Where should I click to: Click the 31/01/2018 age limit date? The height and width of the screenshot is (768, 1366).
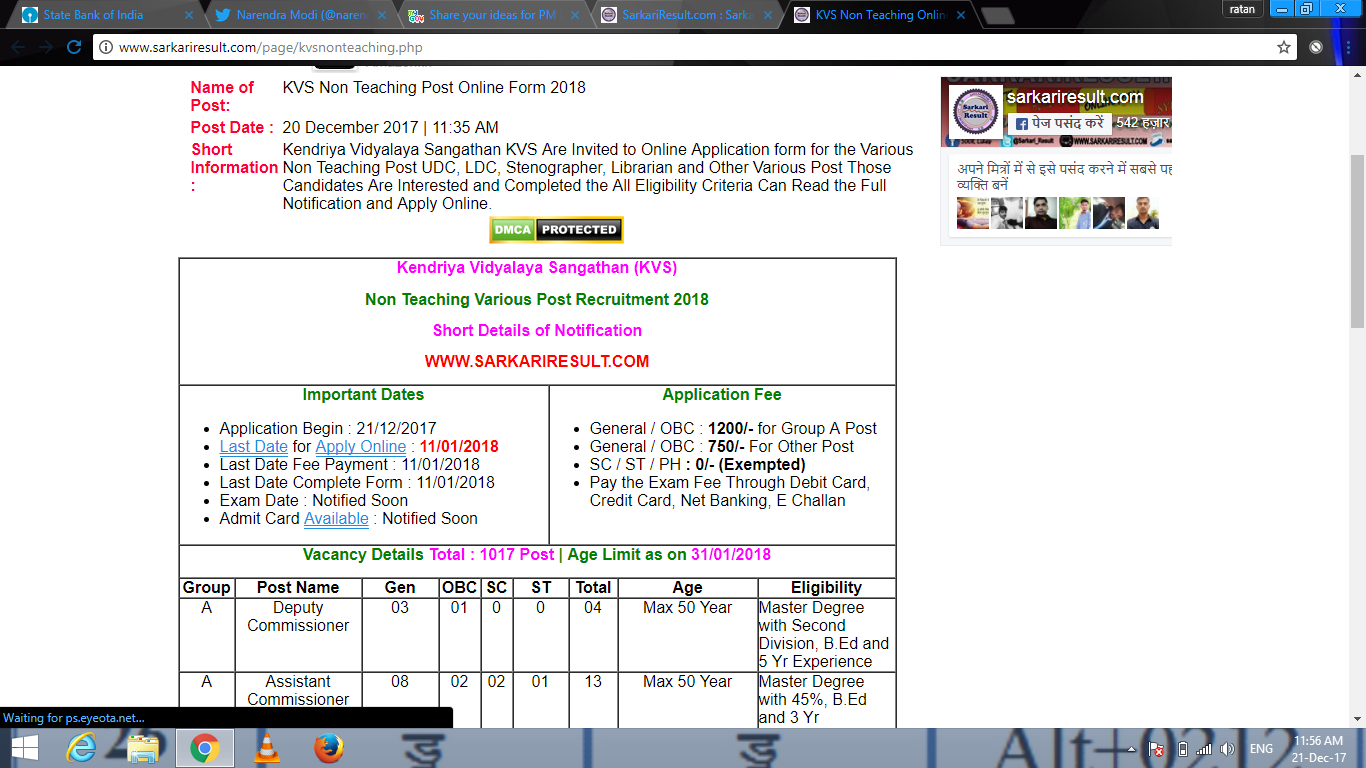(731, 554)
